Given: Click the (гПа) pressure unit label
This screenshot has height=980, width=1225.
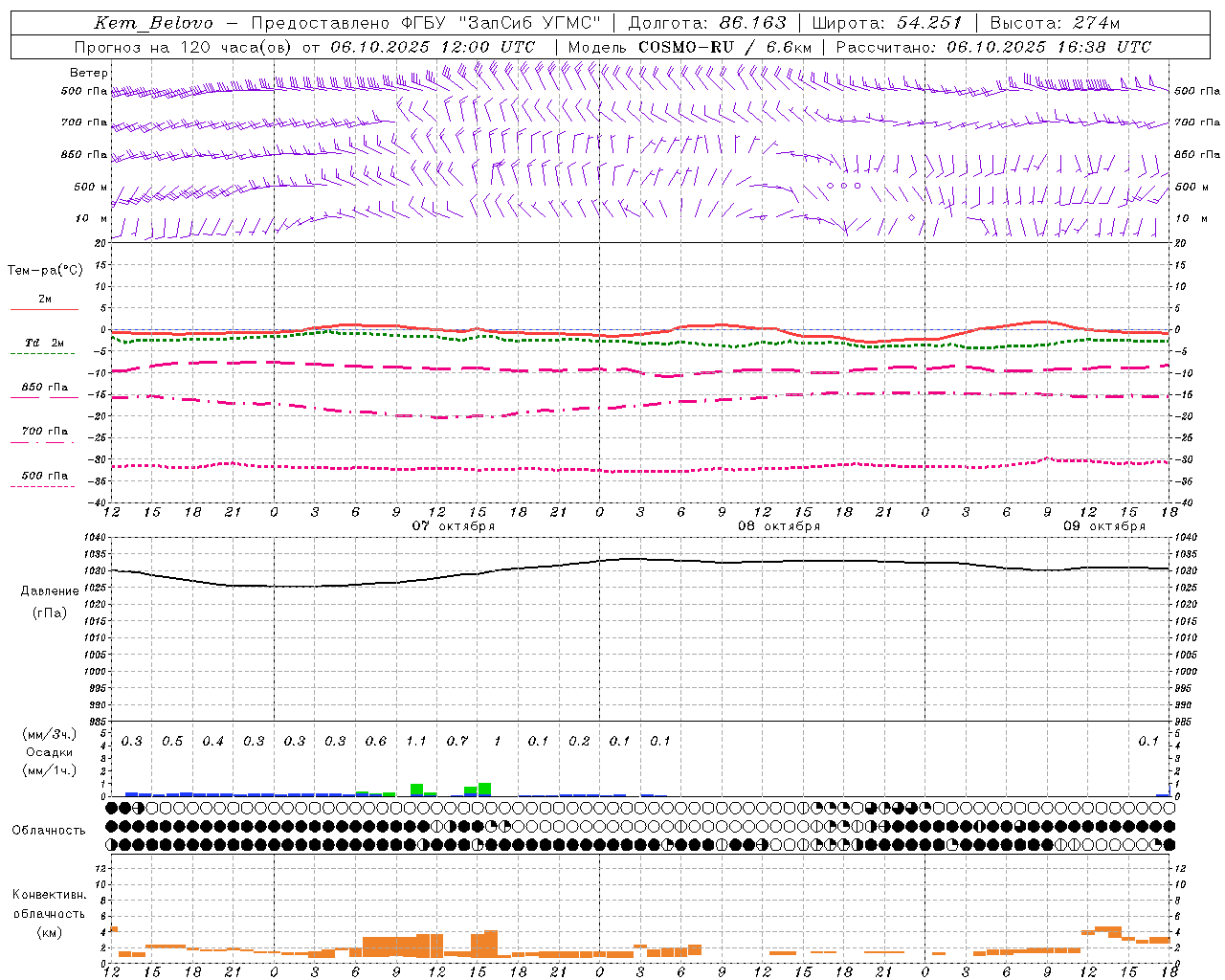Looking at the screenshot, I should 49,613.
